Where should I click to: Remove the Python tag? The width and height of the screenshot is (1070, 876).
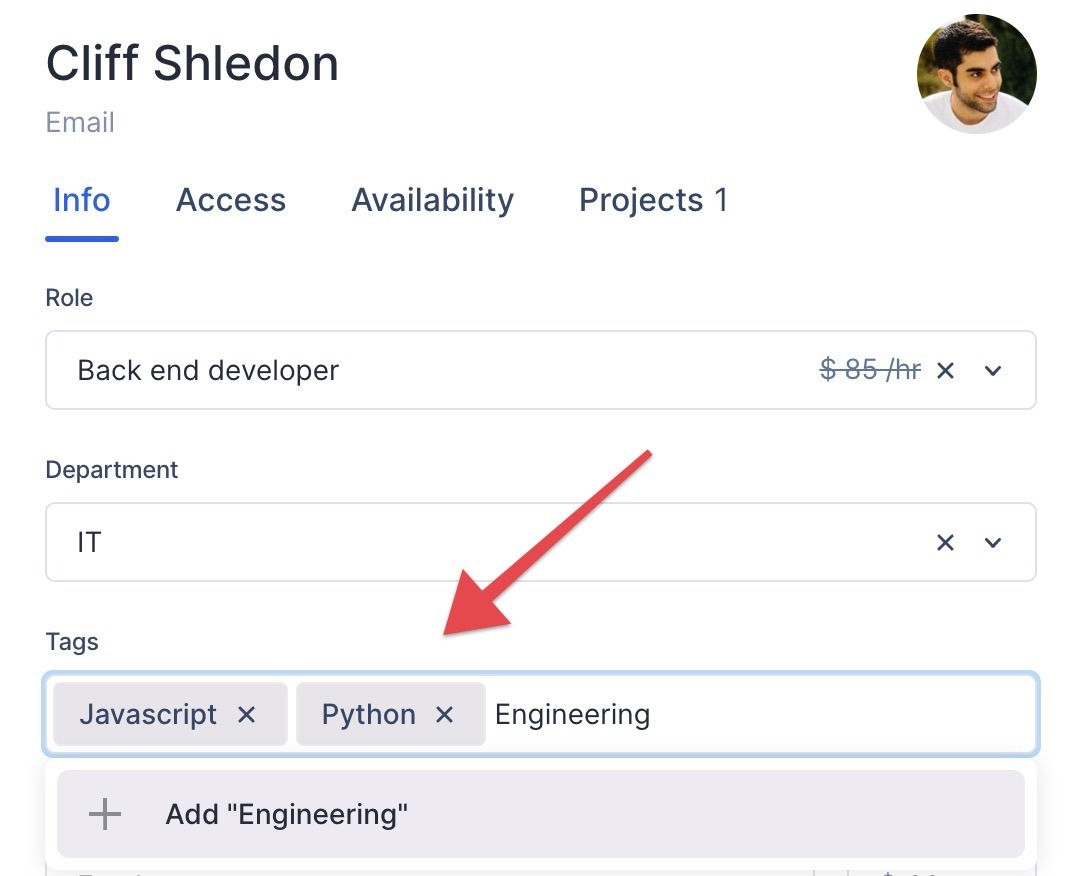click(x=445, y=715)
